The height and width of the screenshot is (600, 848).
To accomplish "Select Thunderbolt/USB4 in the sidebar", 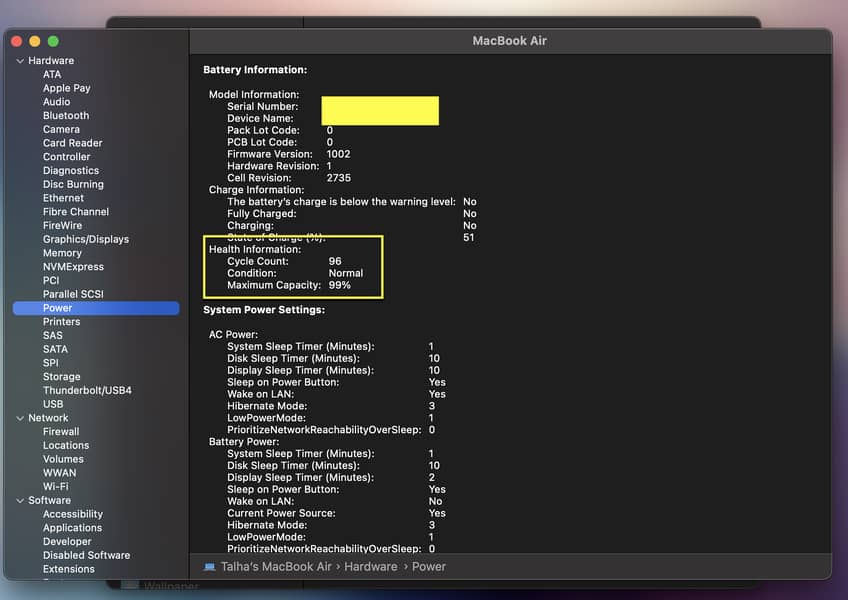I will pyautogui.click(x=87, y=391).
